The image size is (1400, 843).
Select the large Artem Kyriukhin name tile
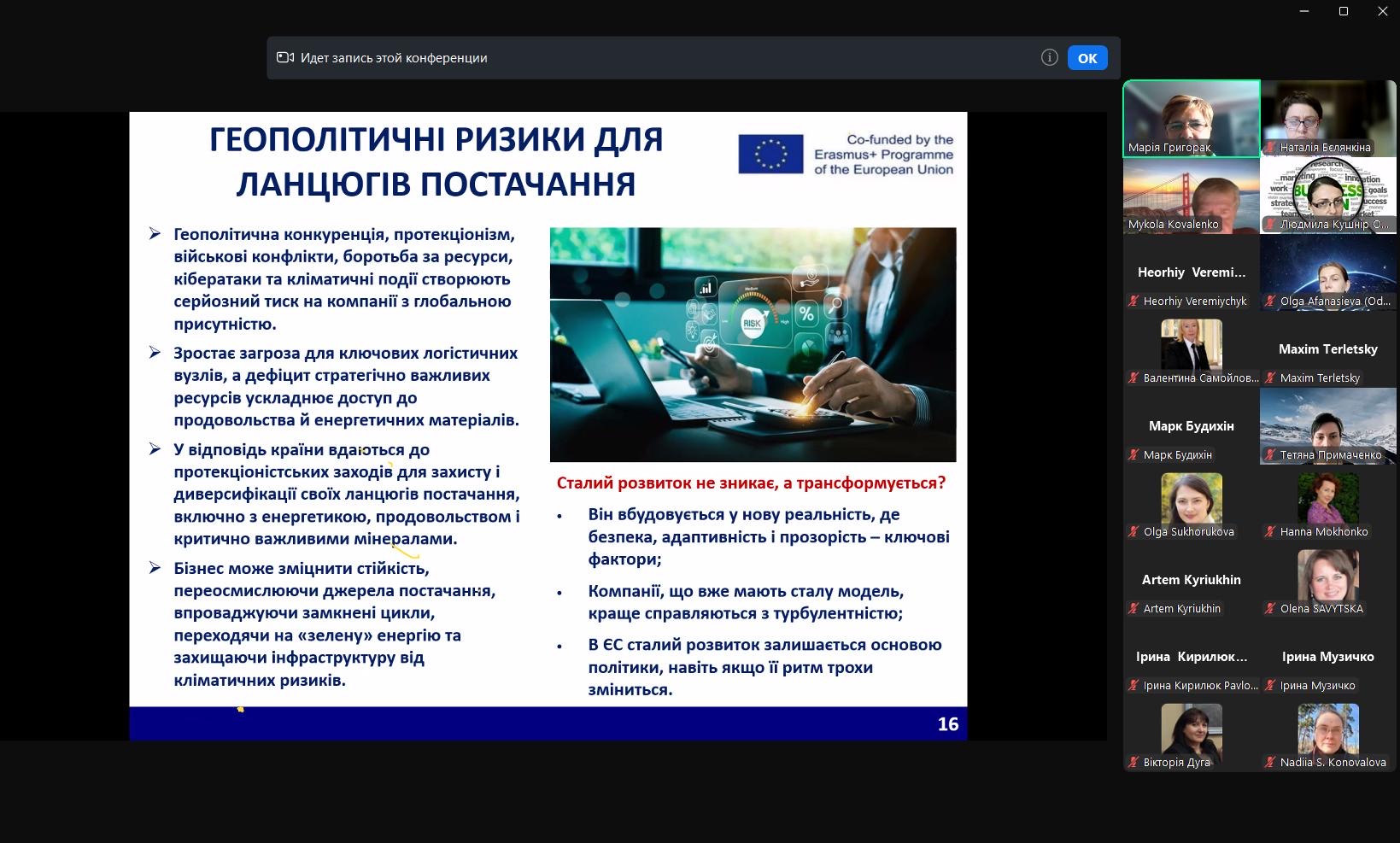pos(1192,580)
